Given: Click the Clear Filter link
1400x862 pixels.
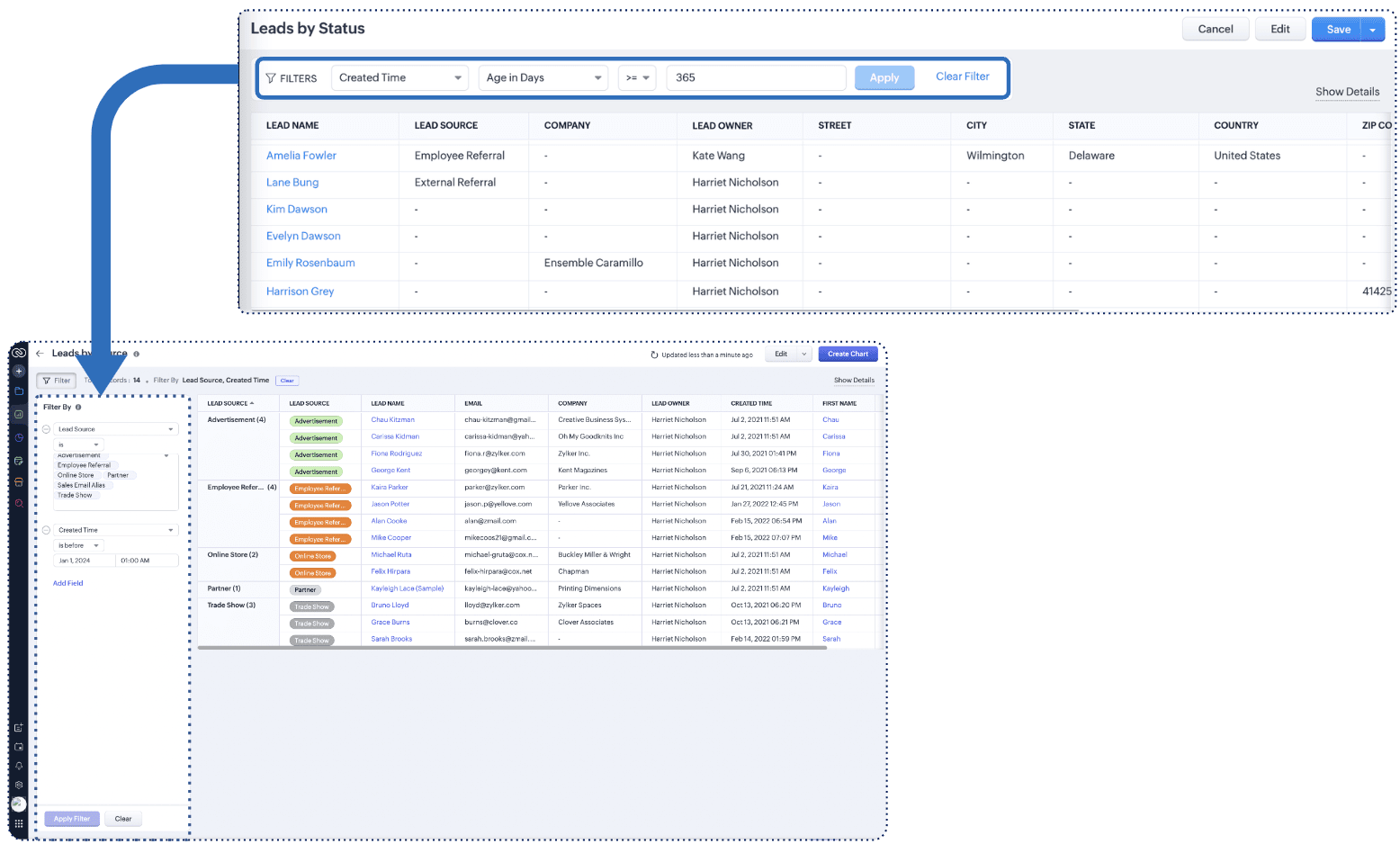Looking at the screenshot, I should (x=962, y=76).
